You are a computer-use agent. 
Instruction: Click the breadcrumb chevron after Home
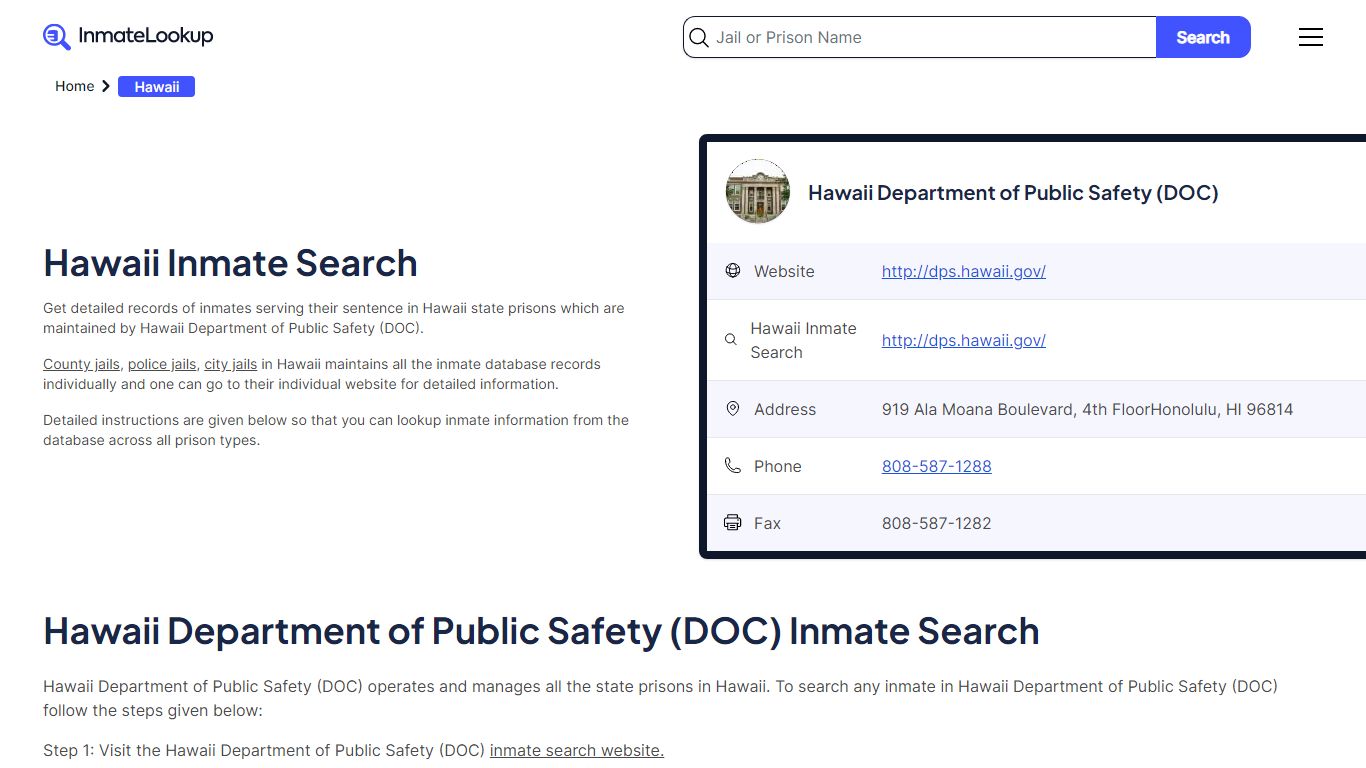(x=106, y=86)
